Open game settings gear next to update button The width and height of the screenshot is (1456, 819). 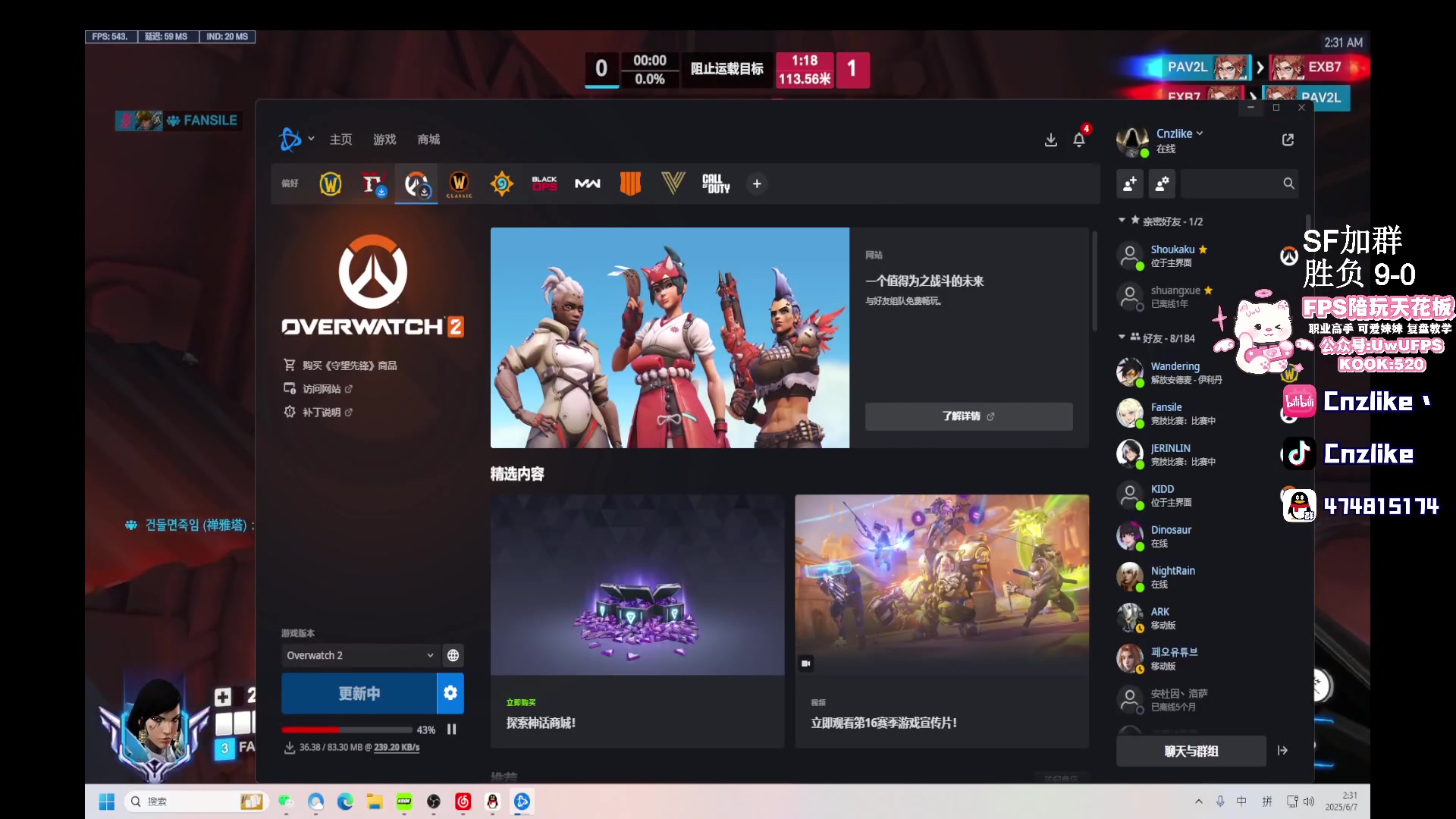click(x=450, y=693)
